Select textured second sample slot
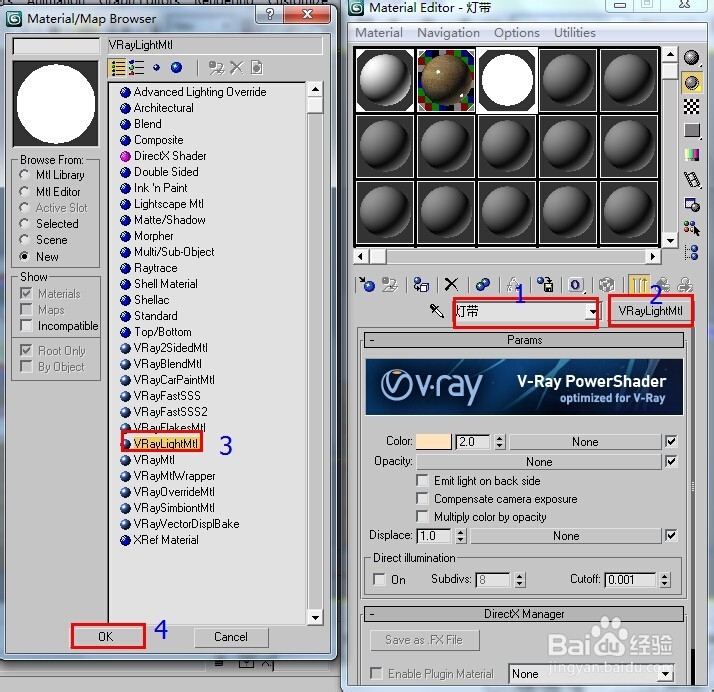 [446, 80]
